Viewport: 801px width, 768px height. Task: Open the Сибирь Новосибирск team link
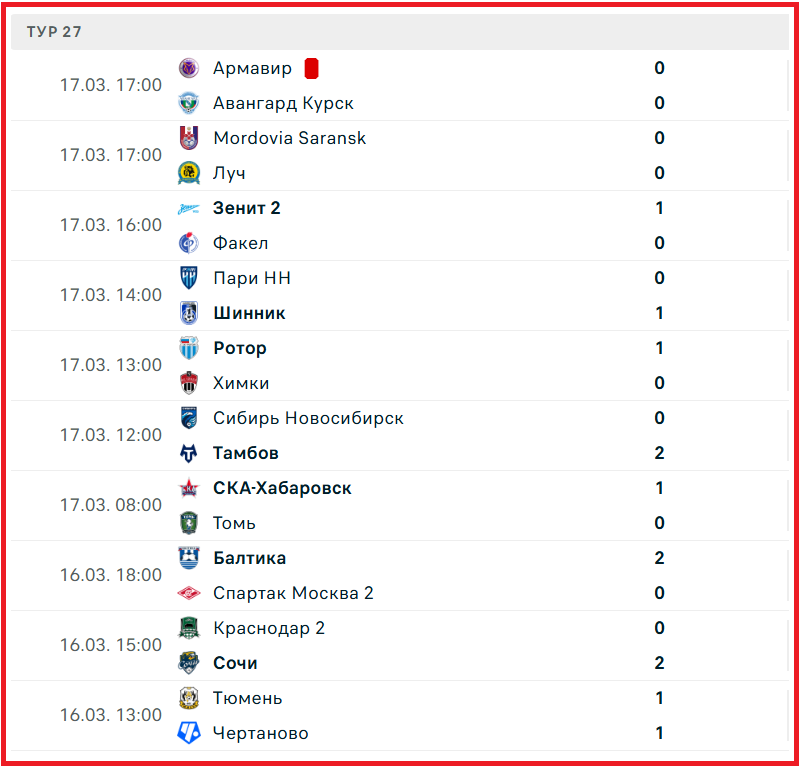308,418
